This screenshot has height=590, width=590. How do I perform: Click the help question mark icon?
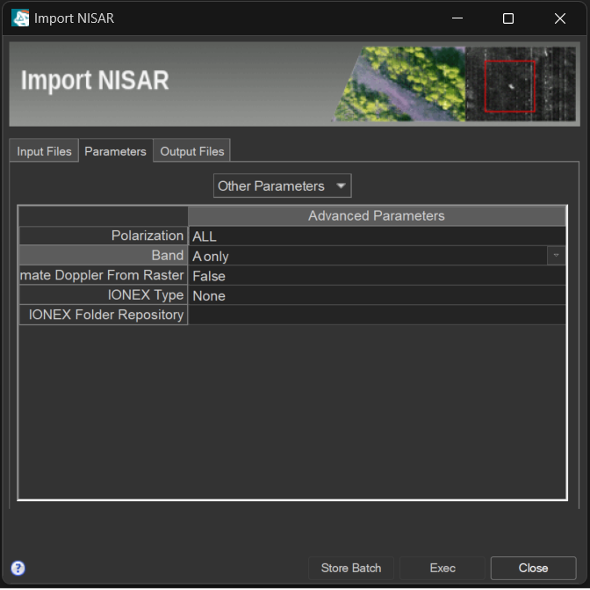point(18,568)
